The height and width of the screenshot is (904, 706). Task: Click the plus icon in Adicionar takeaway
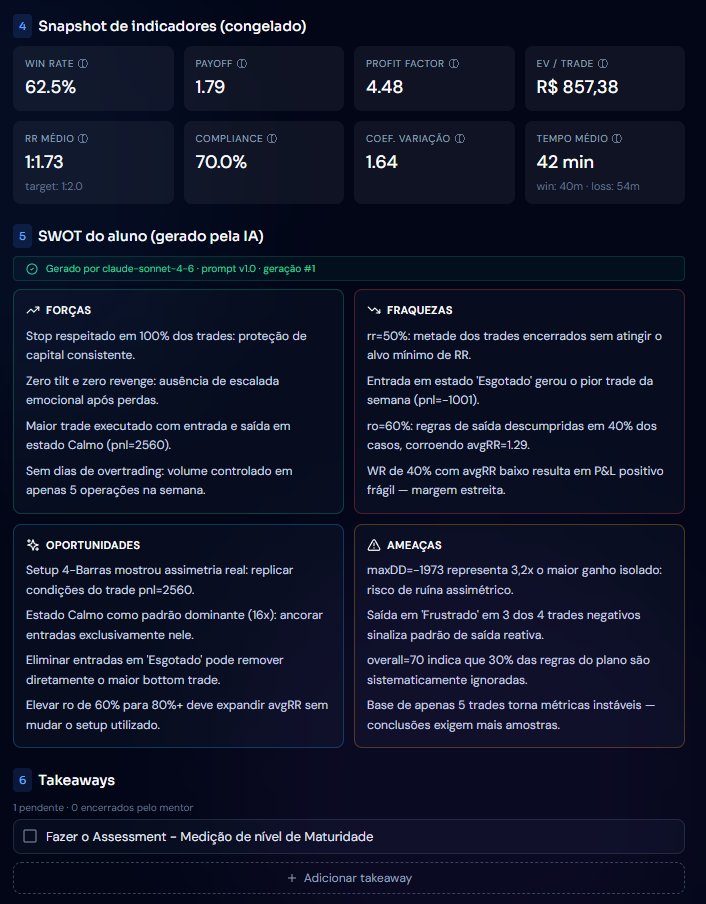292,878
